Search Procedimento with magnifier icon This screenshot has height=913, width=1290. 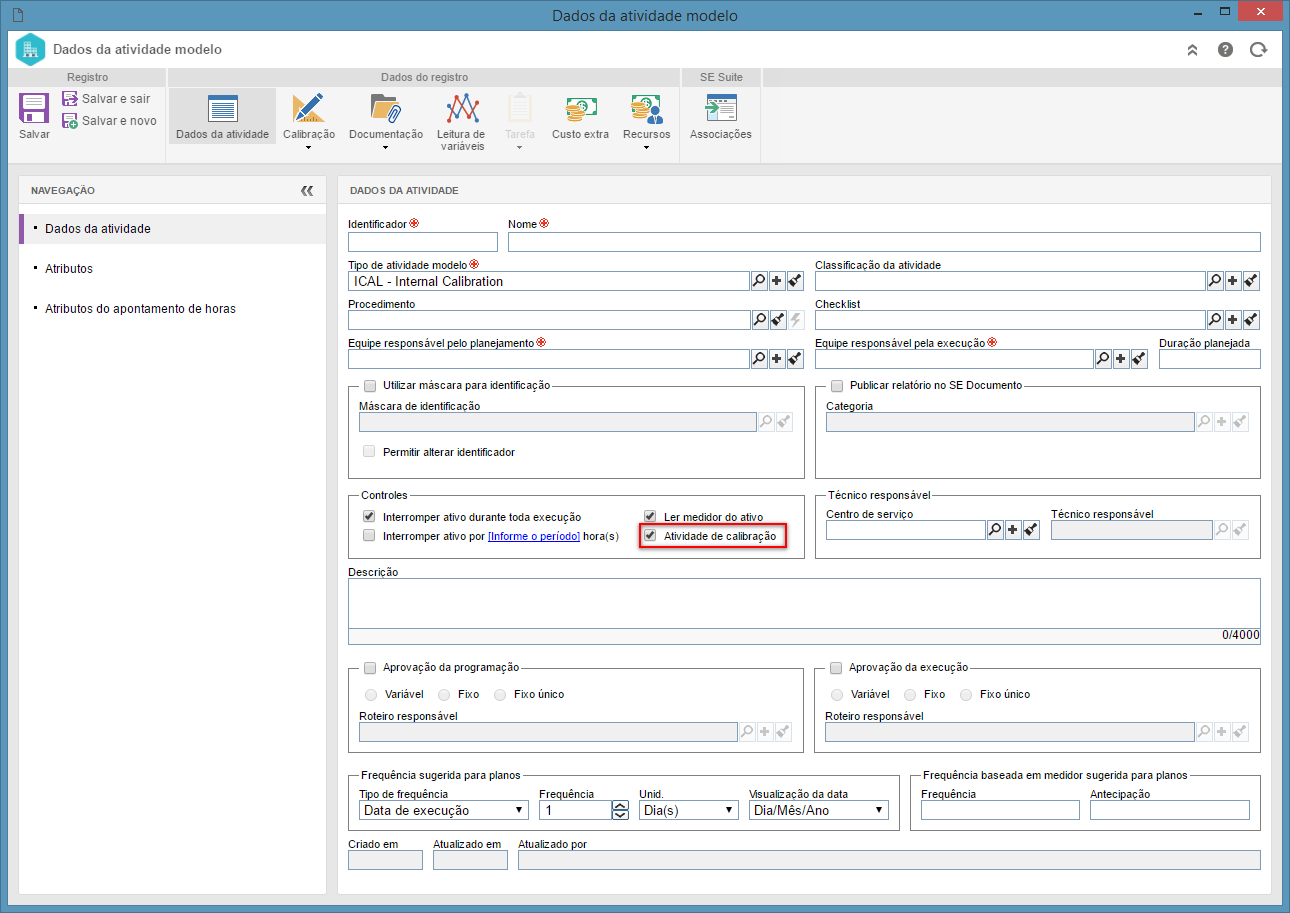pyautogui.click(x=760, y=320)
